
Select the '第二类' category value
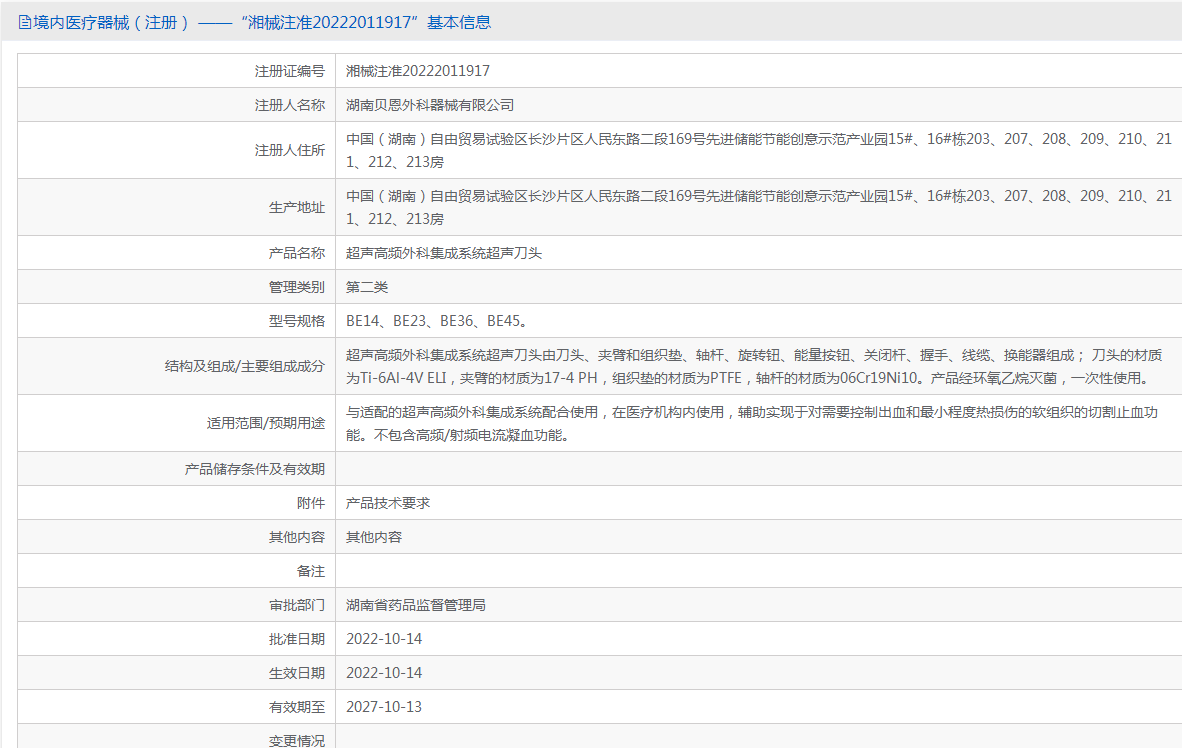tap(367, 287)
